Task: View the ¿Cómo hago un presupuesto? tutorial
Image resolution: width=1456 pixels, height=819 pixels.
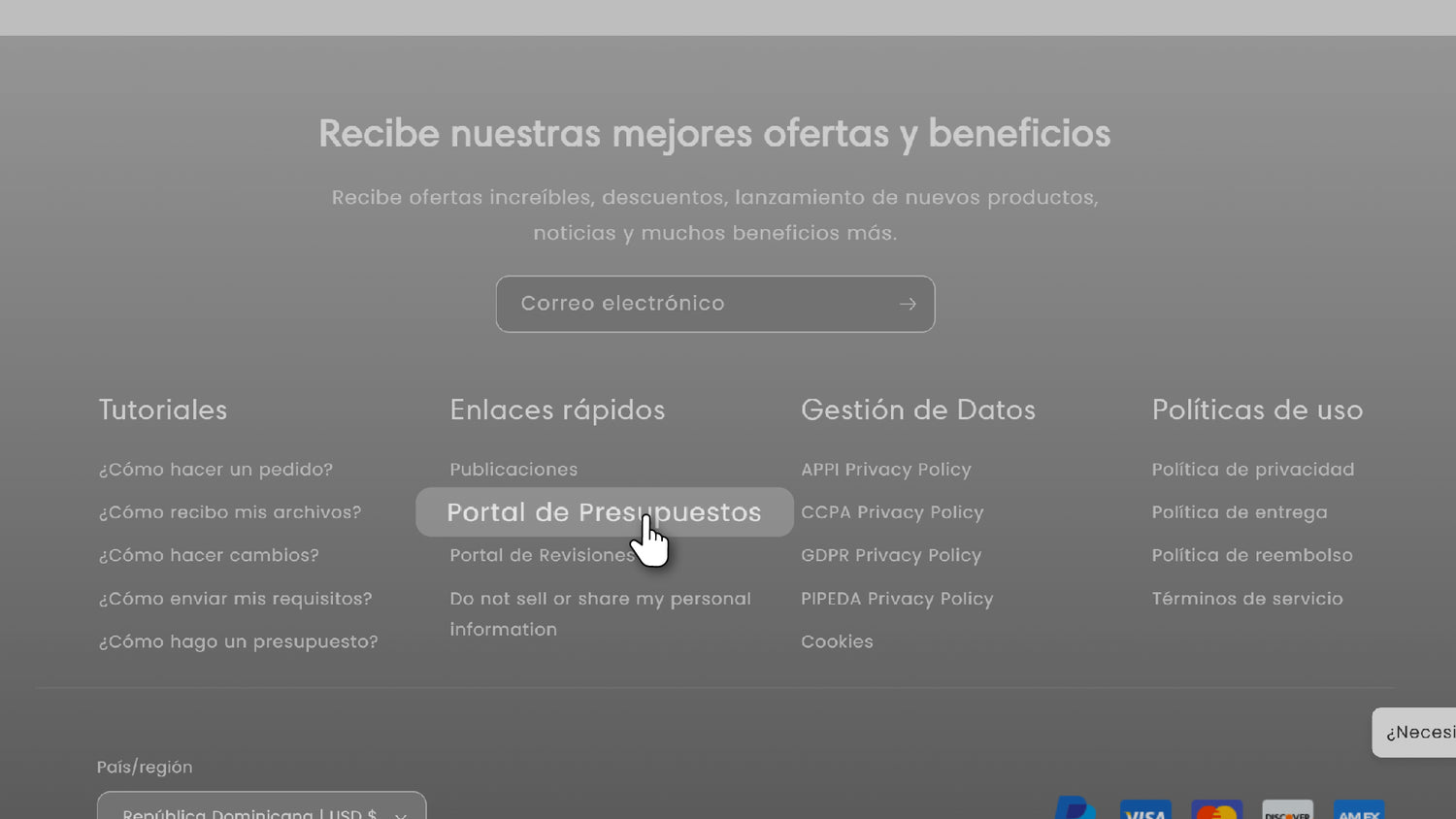Action: pos(238,642)
